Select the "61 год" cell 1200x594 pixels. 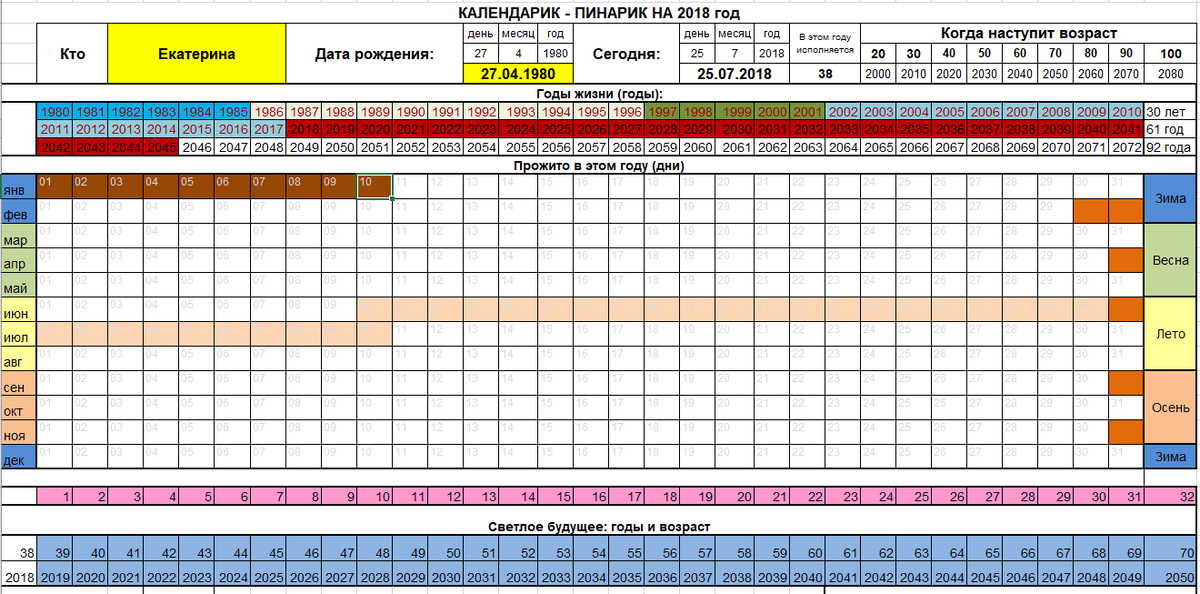1169,130
